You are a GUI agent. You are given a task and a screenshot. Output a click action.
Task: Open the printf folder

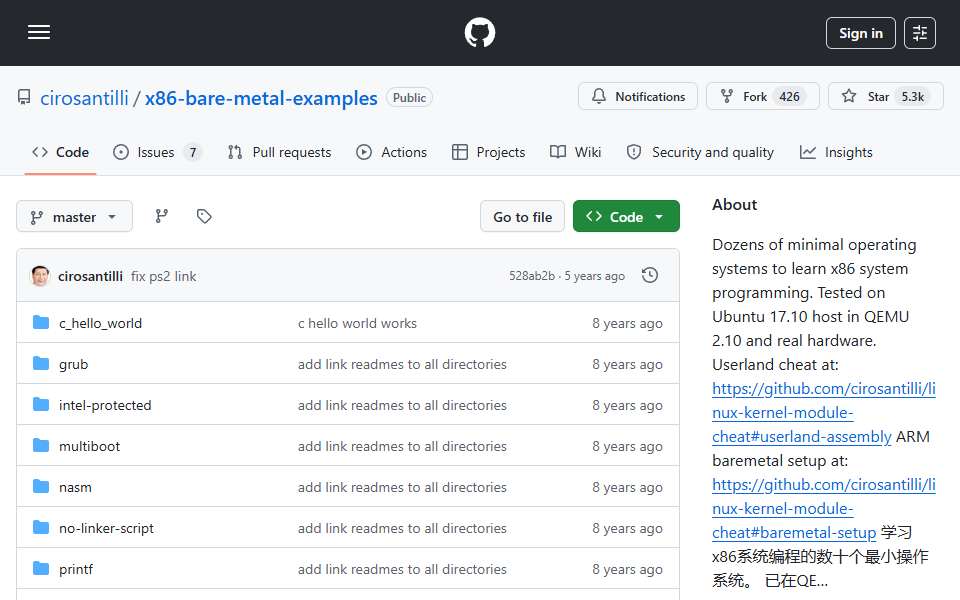pyautogui.click(x=76, y=569)
